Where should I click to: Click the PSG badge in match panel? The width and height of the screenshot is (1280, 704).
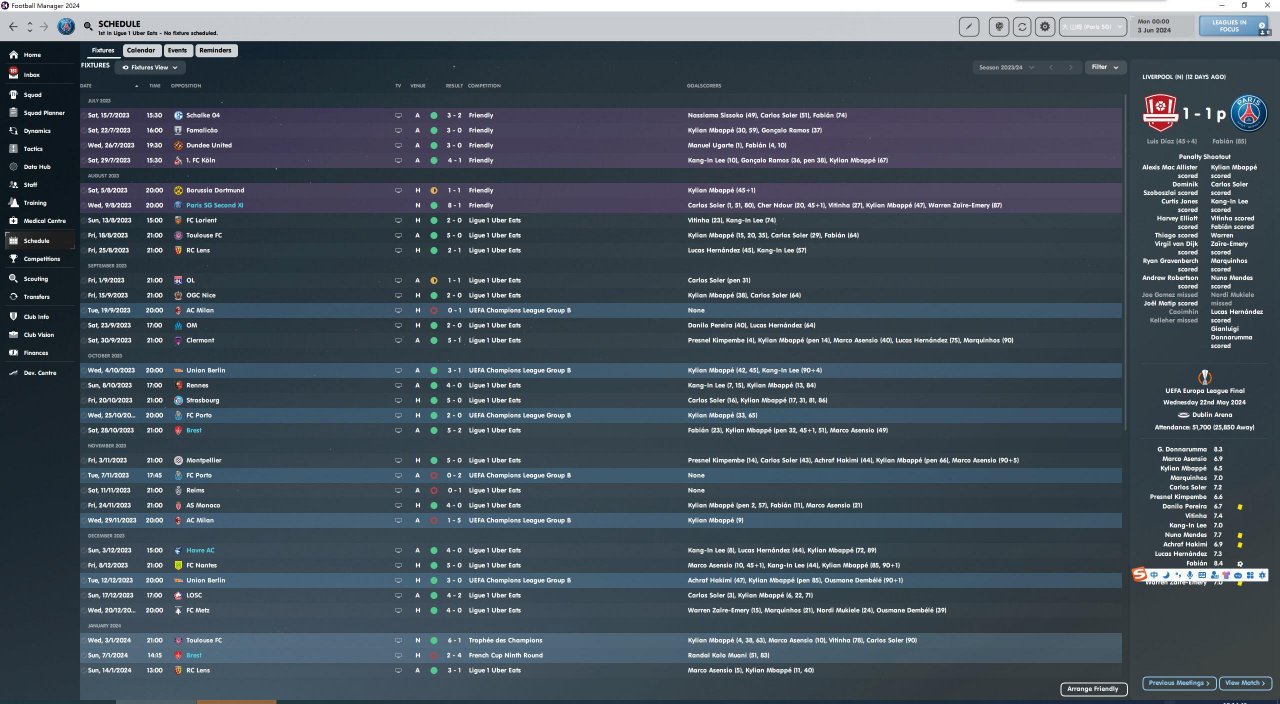[x=1249, y=113]
